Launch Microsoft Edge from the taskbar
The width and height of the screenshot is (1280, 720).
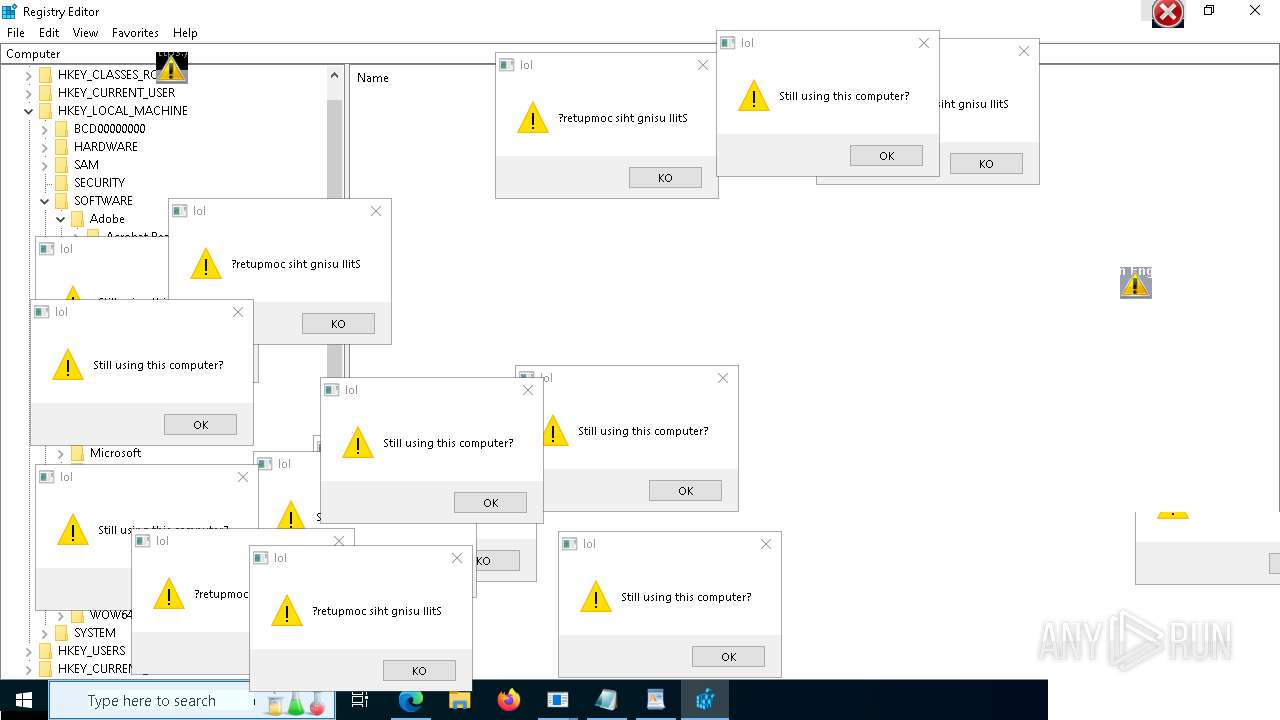[x=410, y=700]
